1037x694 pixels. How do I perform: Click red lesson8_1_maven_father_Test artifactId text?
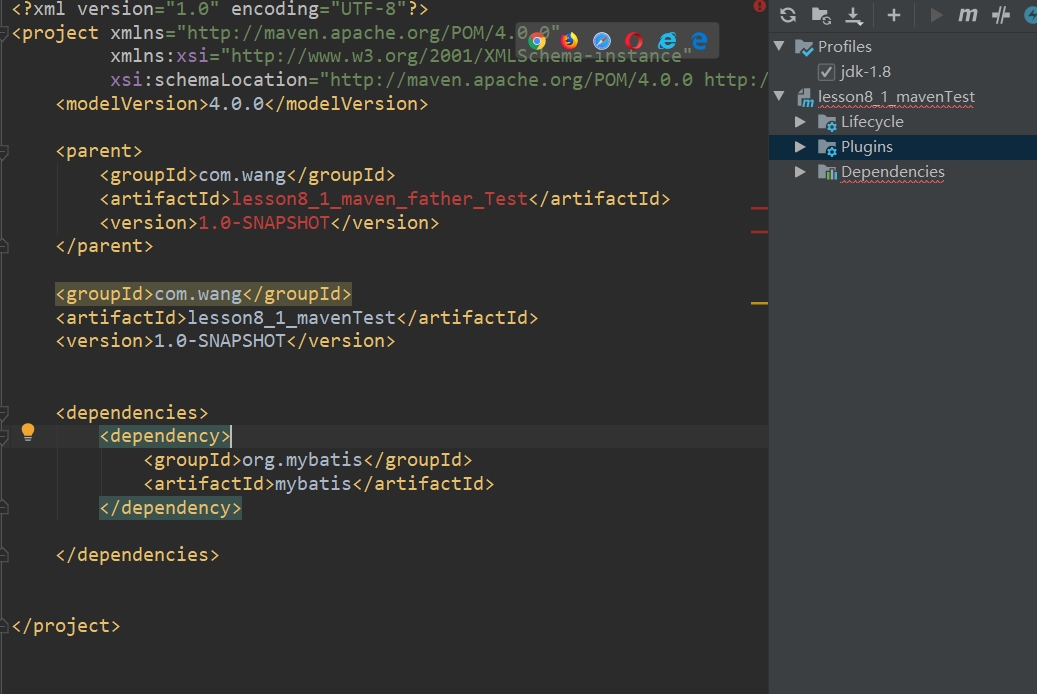(x=380, y=199)
